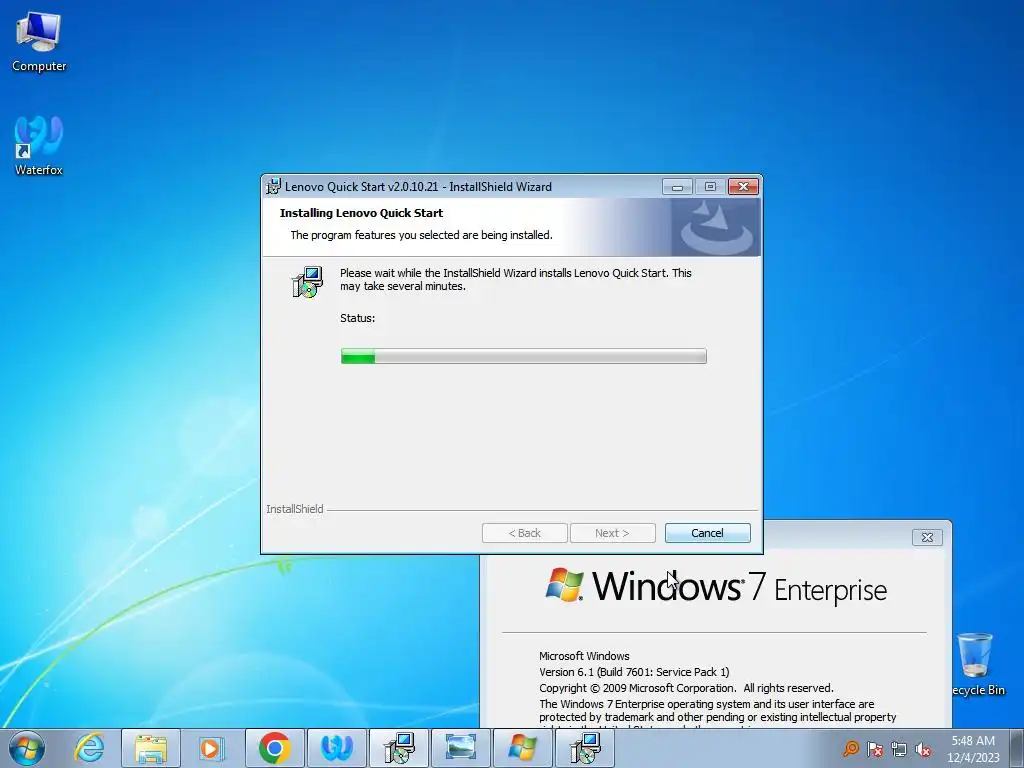Open Windows Media Player taskbar icon
The image size is (1024, 768).
pos(212,748)
